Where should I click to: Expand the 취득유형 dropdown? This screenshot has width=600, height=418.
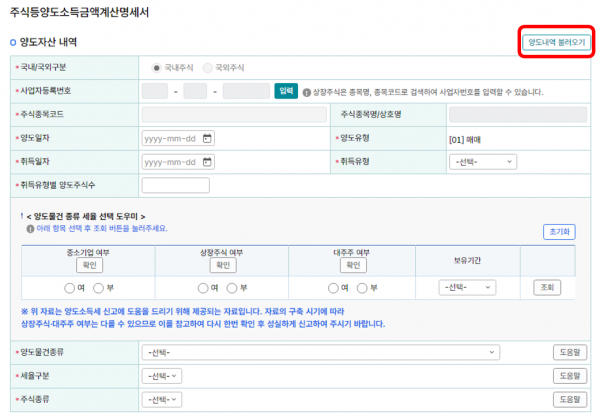(x=483, y=161)
